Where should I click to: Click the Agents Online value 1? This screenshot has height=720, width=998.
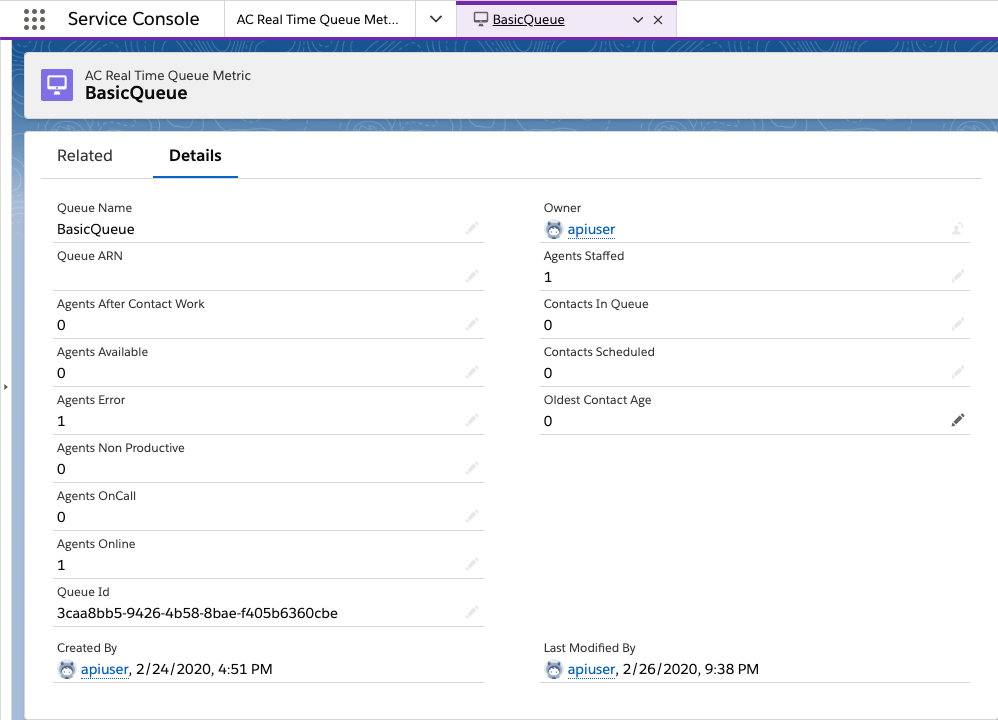(x=61, y=565)
